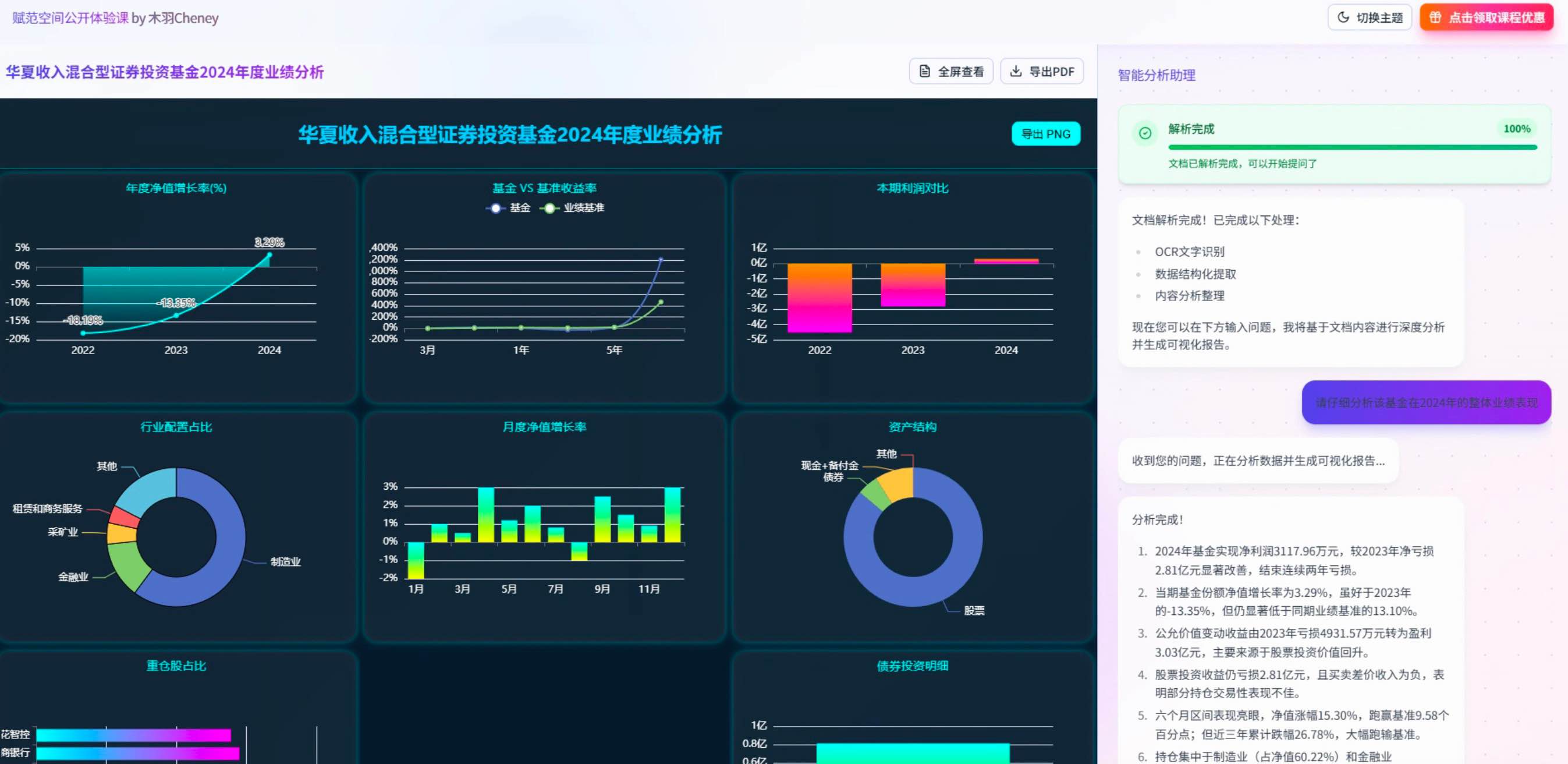Switch the dashboard theme via 切换主题

pos(1368,17)
